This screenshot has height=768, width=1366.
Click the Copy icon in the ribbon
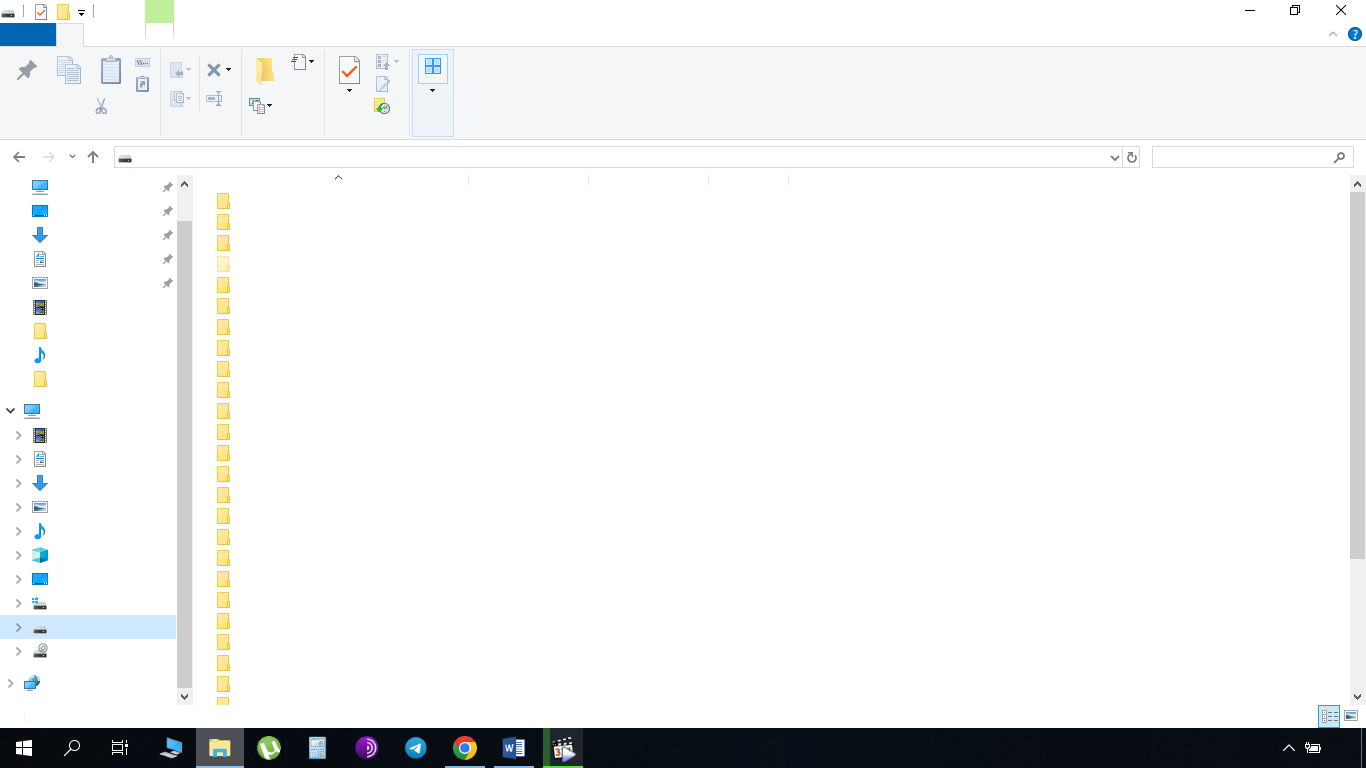68,70
